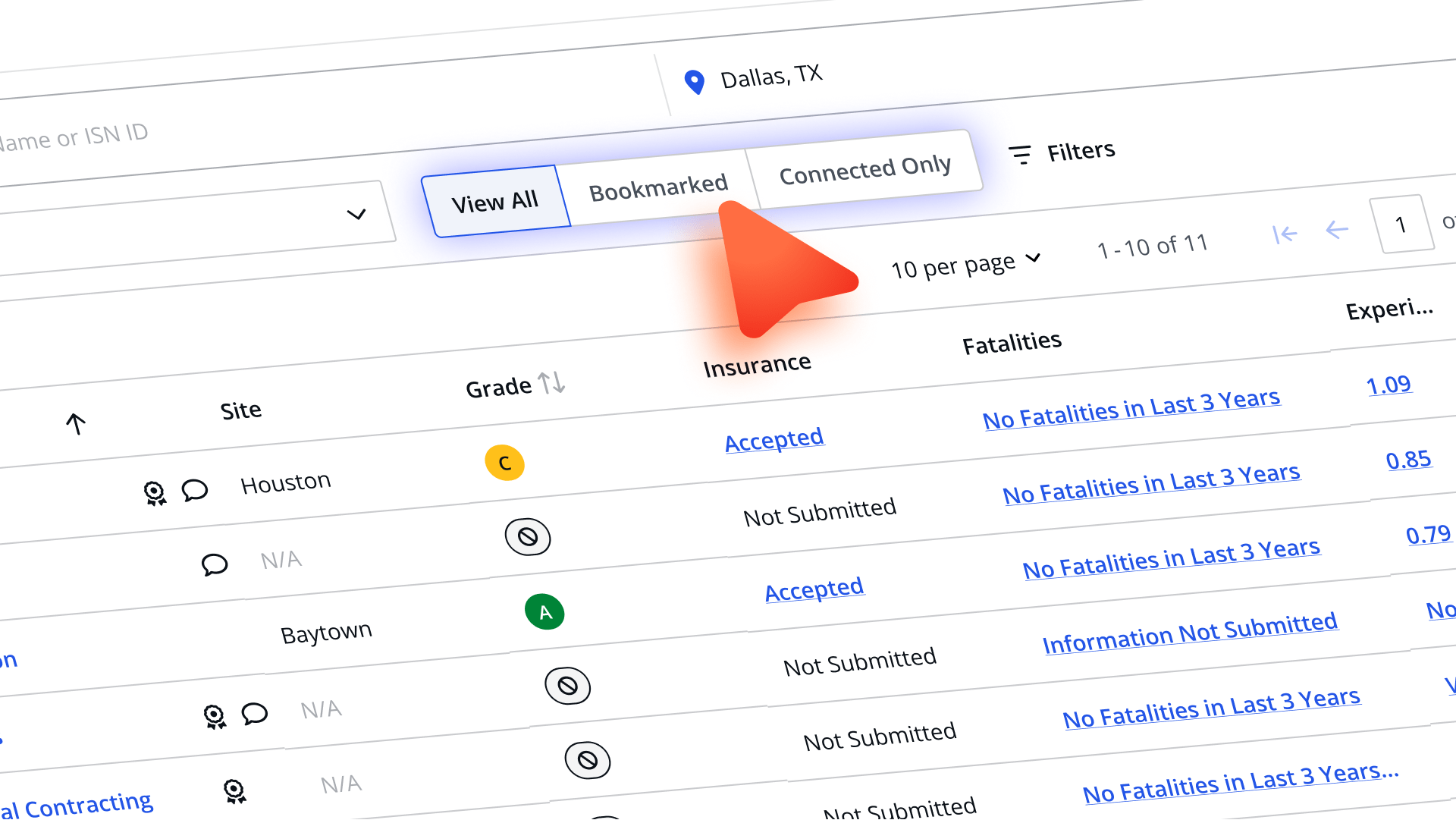Click the N/A site cell below Baytown

(x=322, y=709)
